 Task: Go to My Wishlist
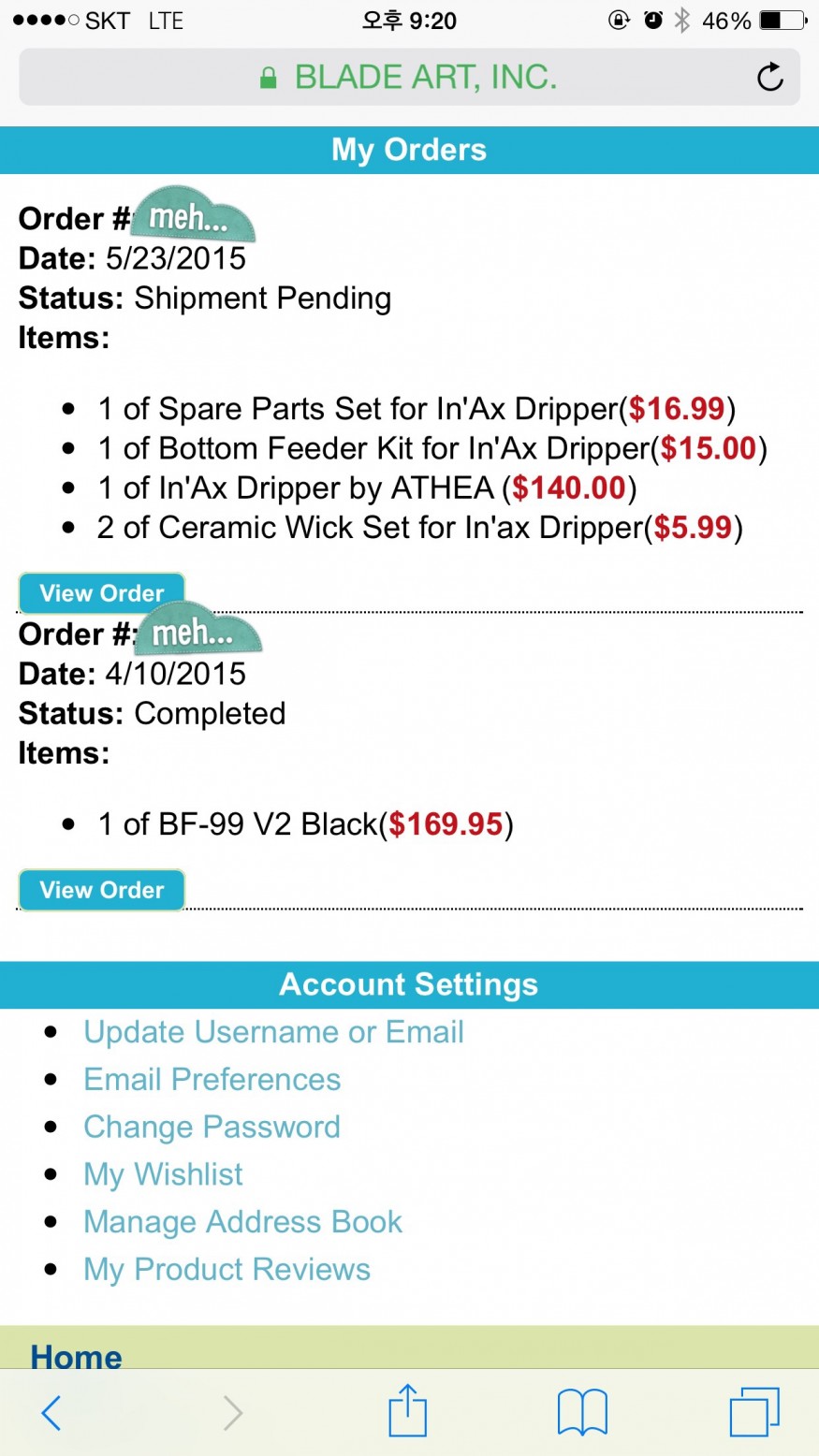[163, 1174]
